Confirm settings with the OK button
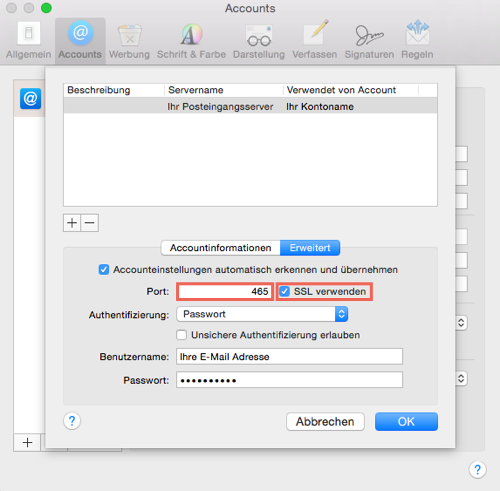This screenshot has width=500, height=491. tap(406, 422)
